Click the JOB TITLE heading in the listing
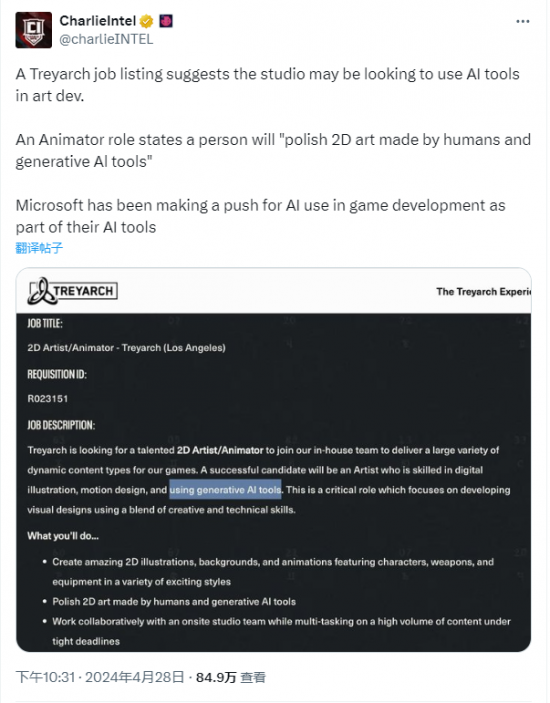This screenshot has height=703, width=550. (45, 323)
